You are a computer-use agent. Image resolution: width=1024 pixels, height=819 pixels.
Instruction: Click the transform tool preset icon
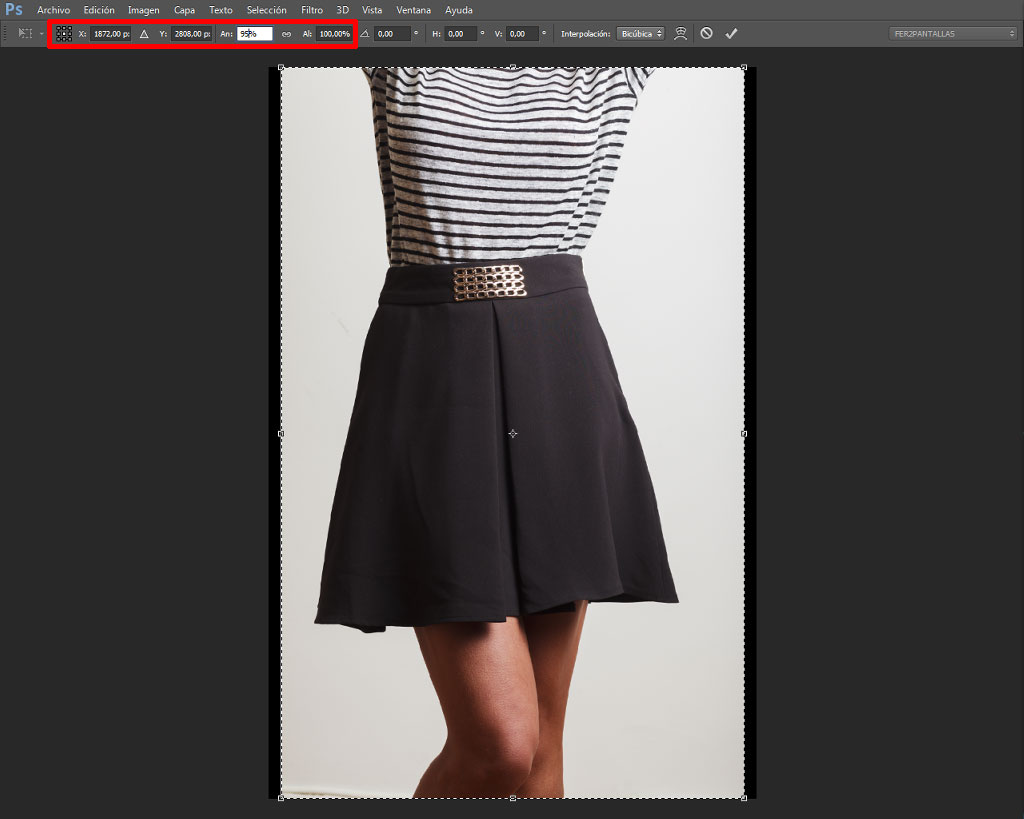(25, 33)
